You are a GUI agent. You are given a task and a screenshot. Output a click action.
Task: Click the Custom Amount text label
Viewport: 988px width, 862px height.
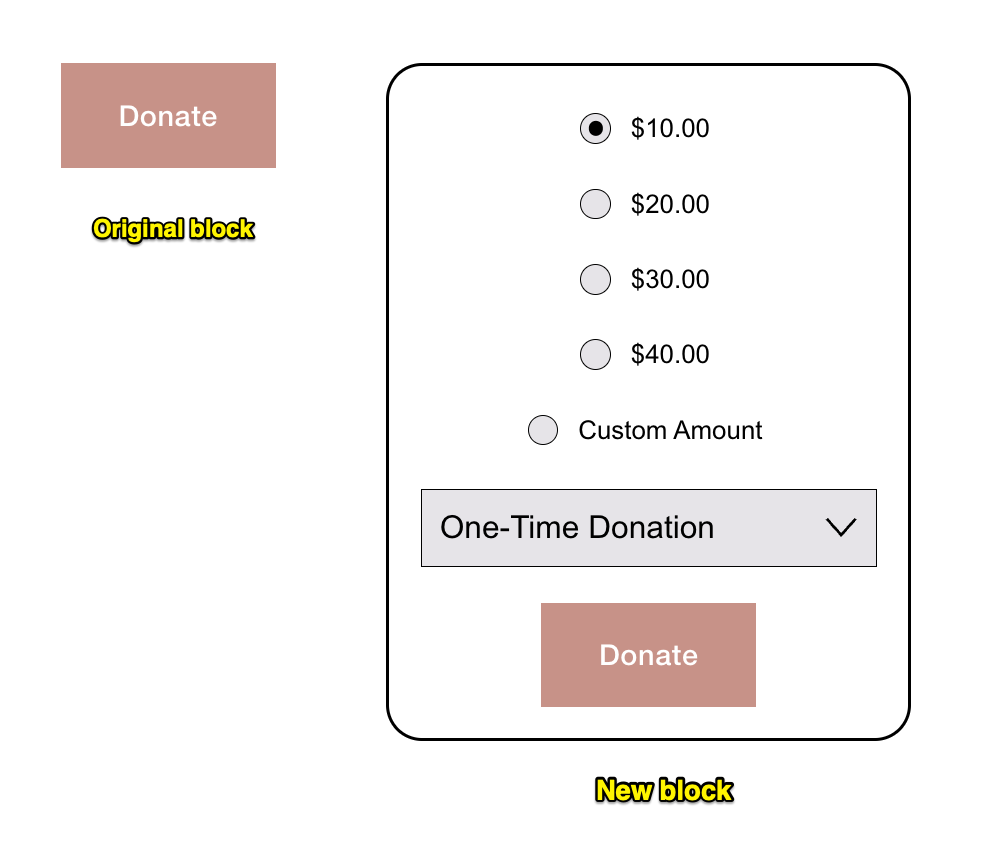pos(669,430)
